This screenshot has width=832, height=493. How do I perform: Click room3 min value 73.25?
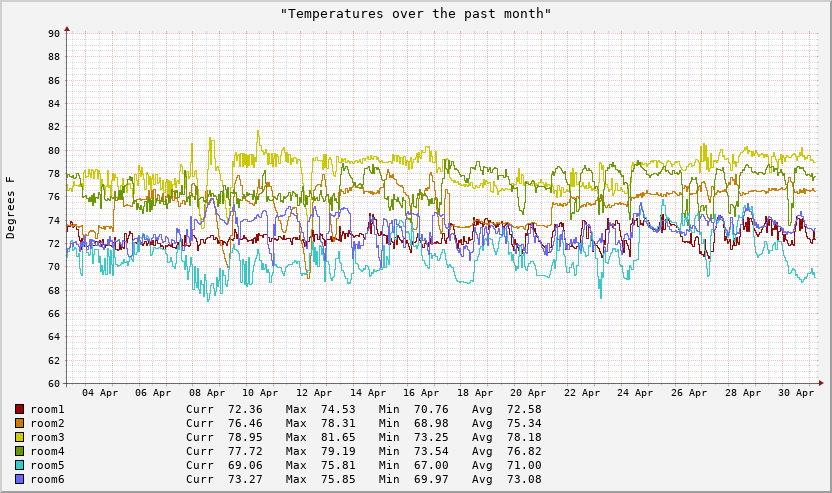click(431, 437)
